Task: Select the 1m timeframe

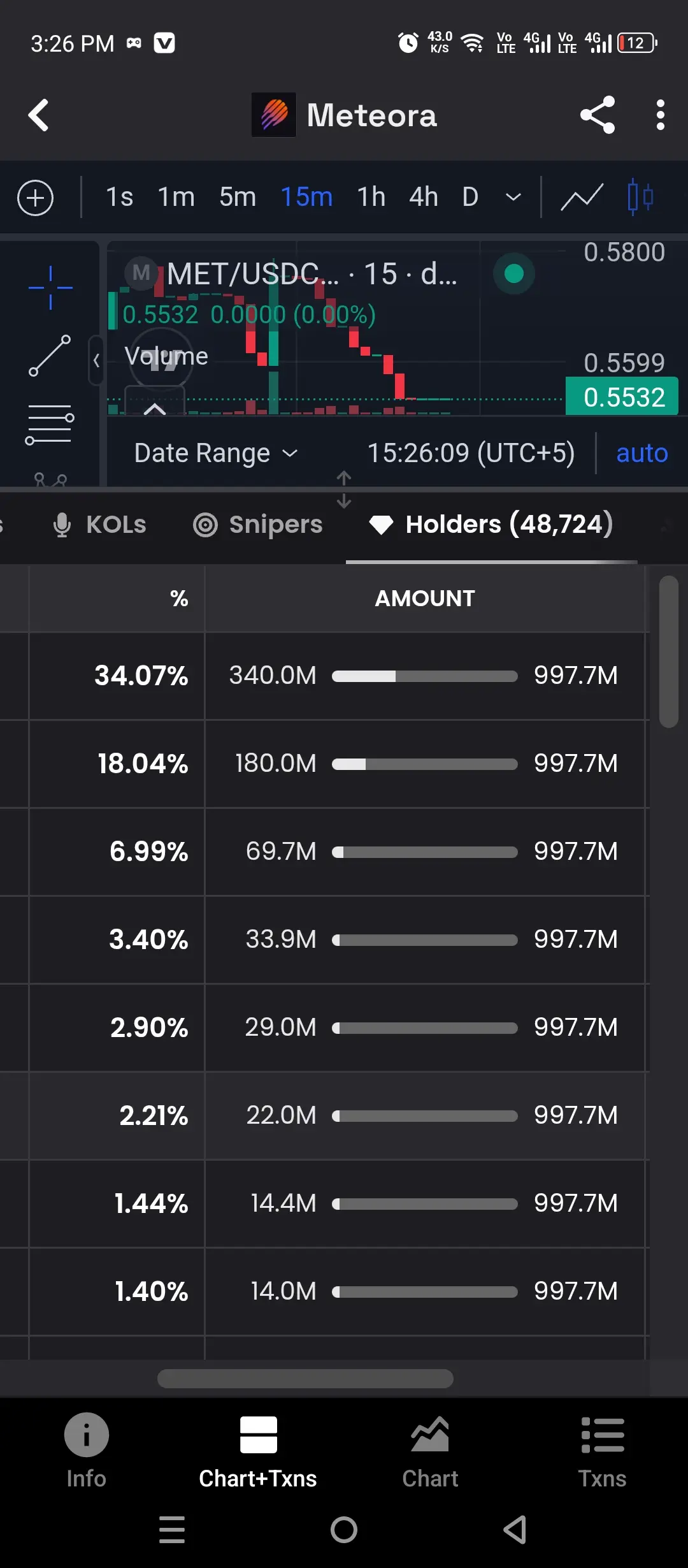Action: [x=176, y=197]
